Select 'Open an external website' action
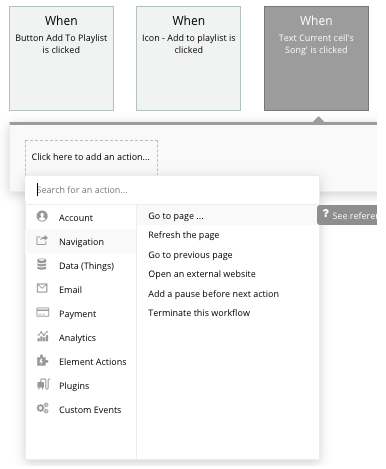The width and height of the screenshot is (386, 469). (x=202, y=274)
